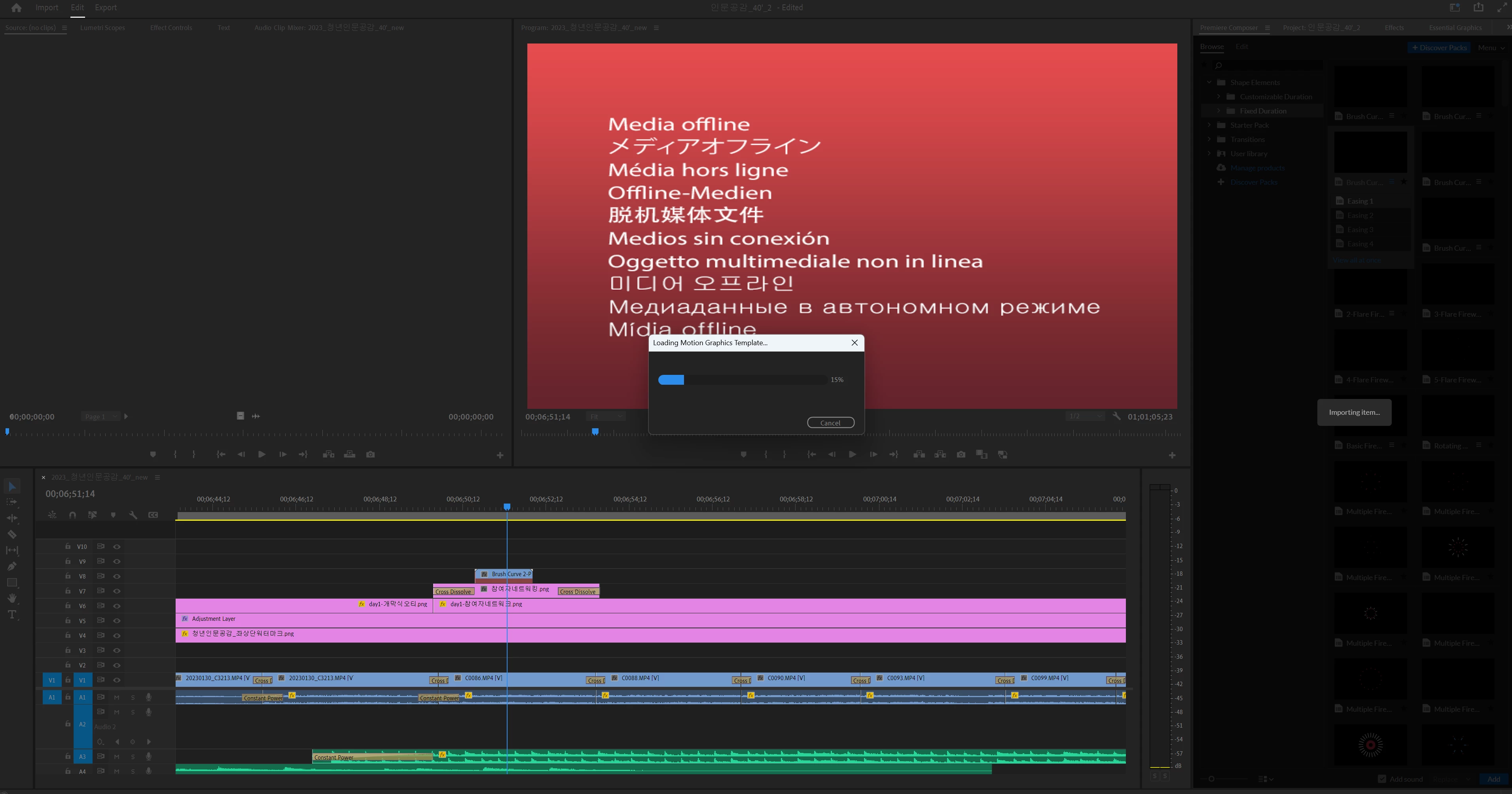Viewport: 1512px width, 794px height.
Task: Toggle the lock on track V6
Action: [x=68, y=606]
